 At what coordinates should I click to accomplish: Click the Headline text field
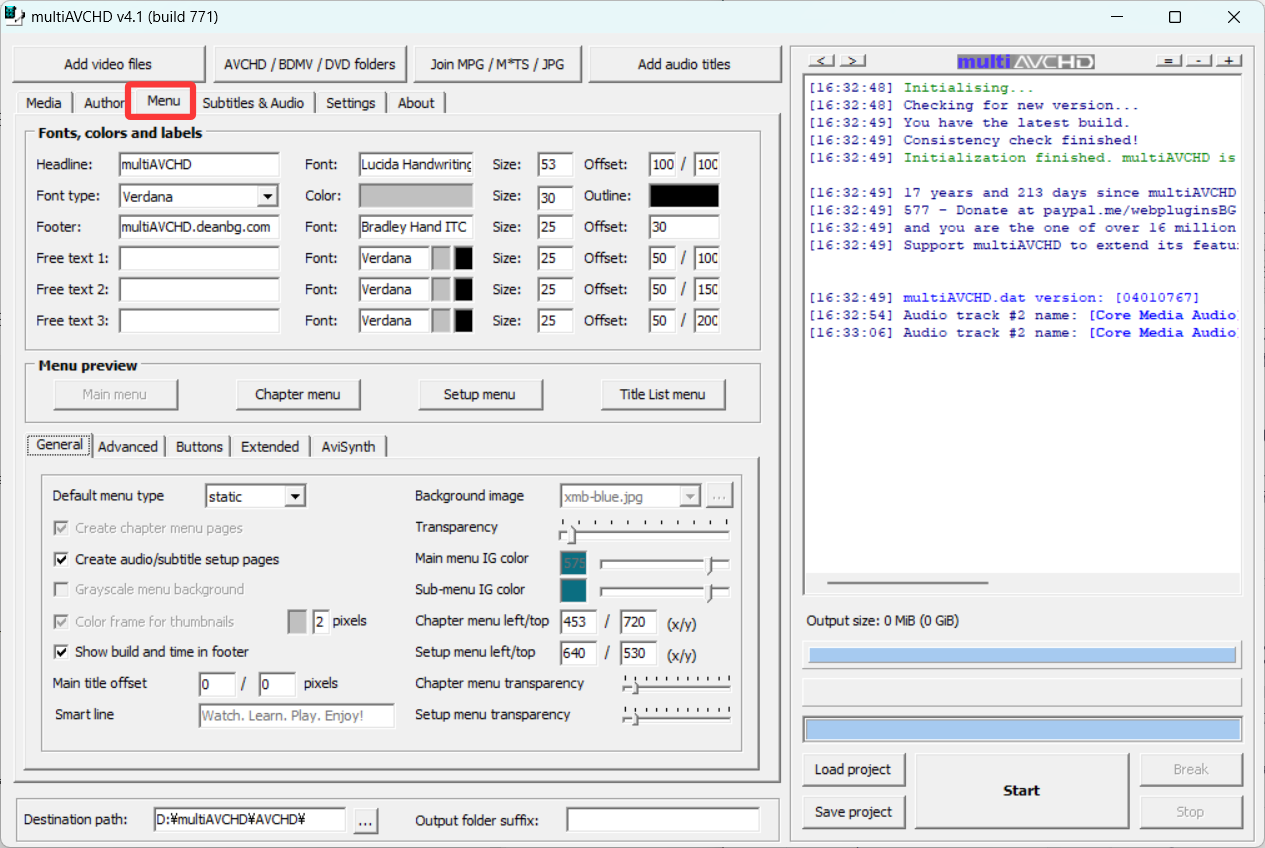tap(199, 165)
